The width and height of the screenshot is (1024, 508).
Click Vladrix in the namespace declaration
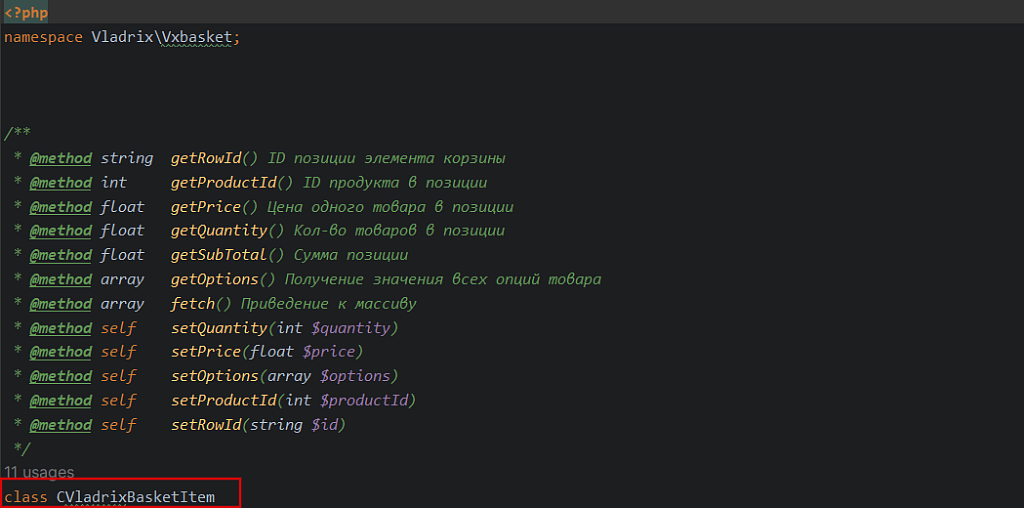coord(121,37)
